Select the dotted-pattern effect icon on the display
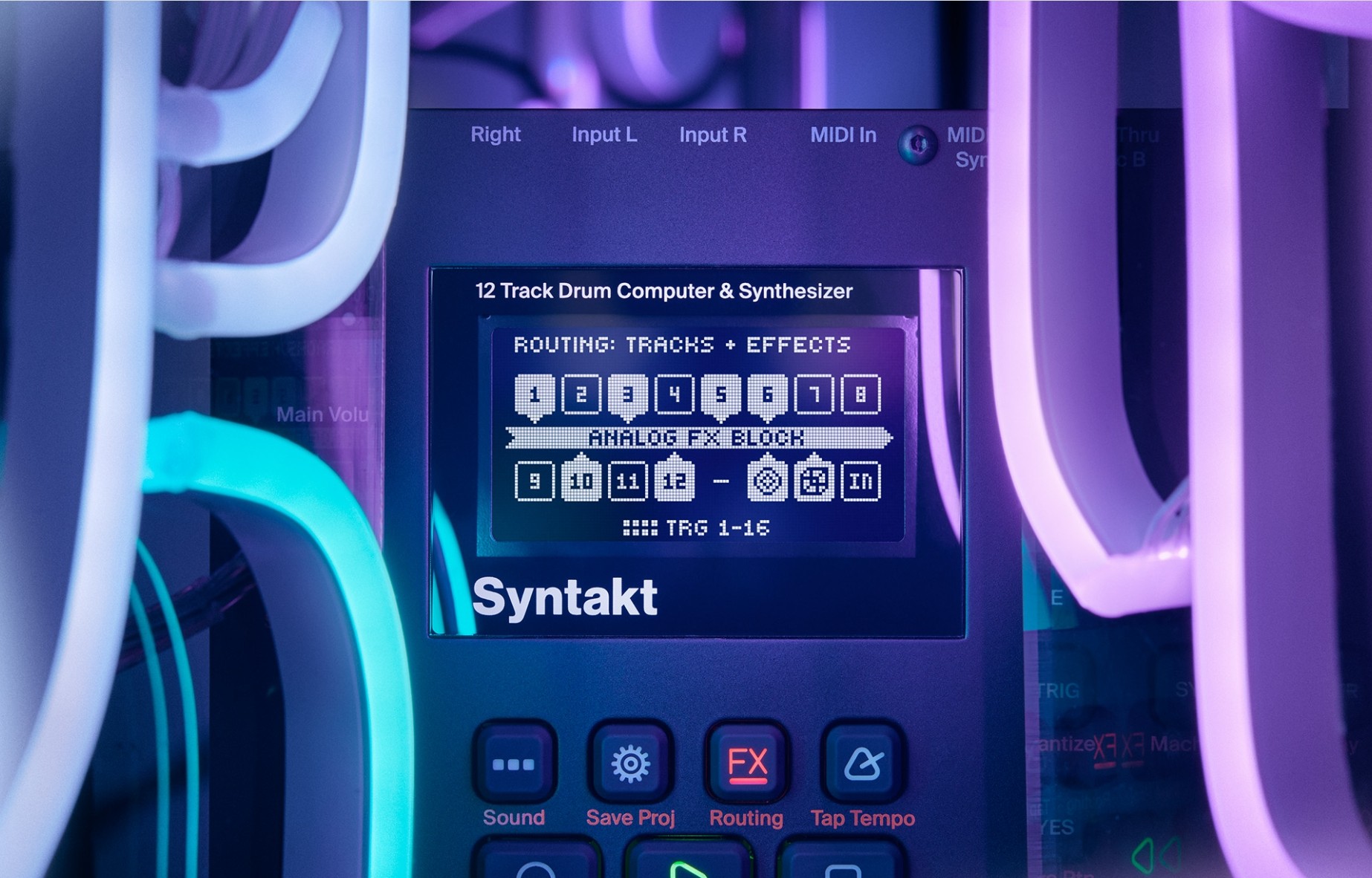This screenshot has height=878, width=1372. [x=815, y=478]
